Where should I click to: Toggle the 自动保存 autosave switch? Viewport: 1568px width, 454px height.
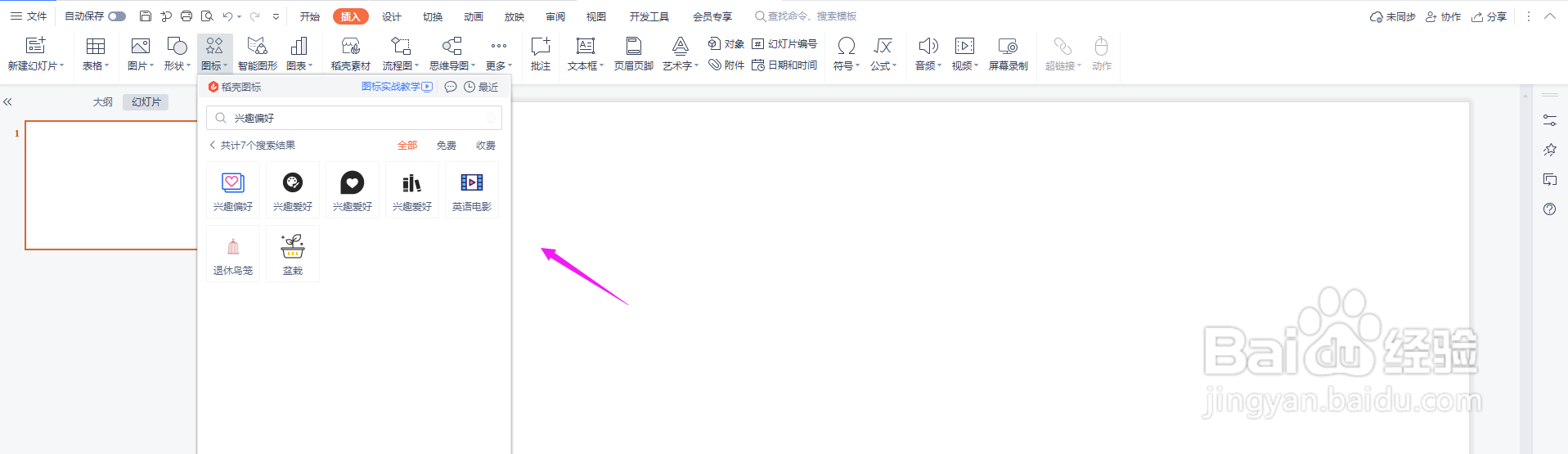tap(117, 16)
